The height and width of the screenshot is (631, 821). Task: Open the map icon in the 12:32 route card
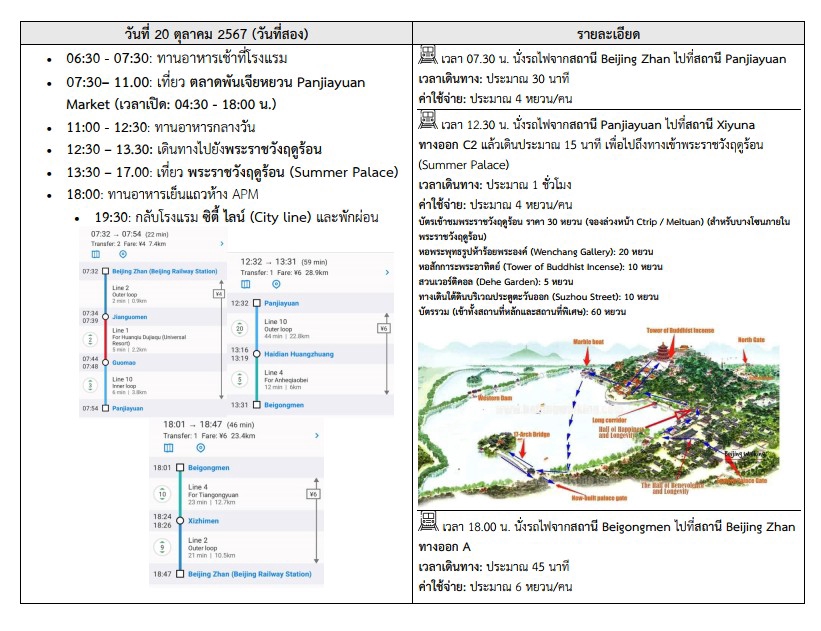(x=246, y=284)
